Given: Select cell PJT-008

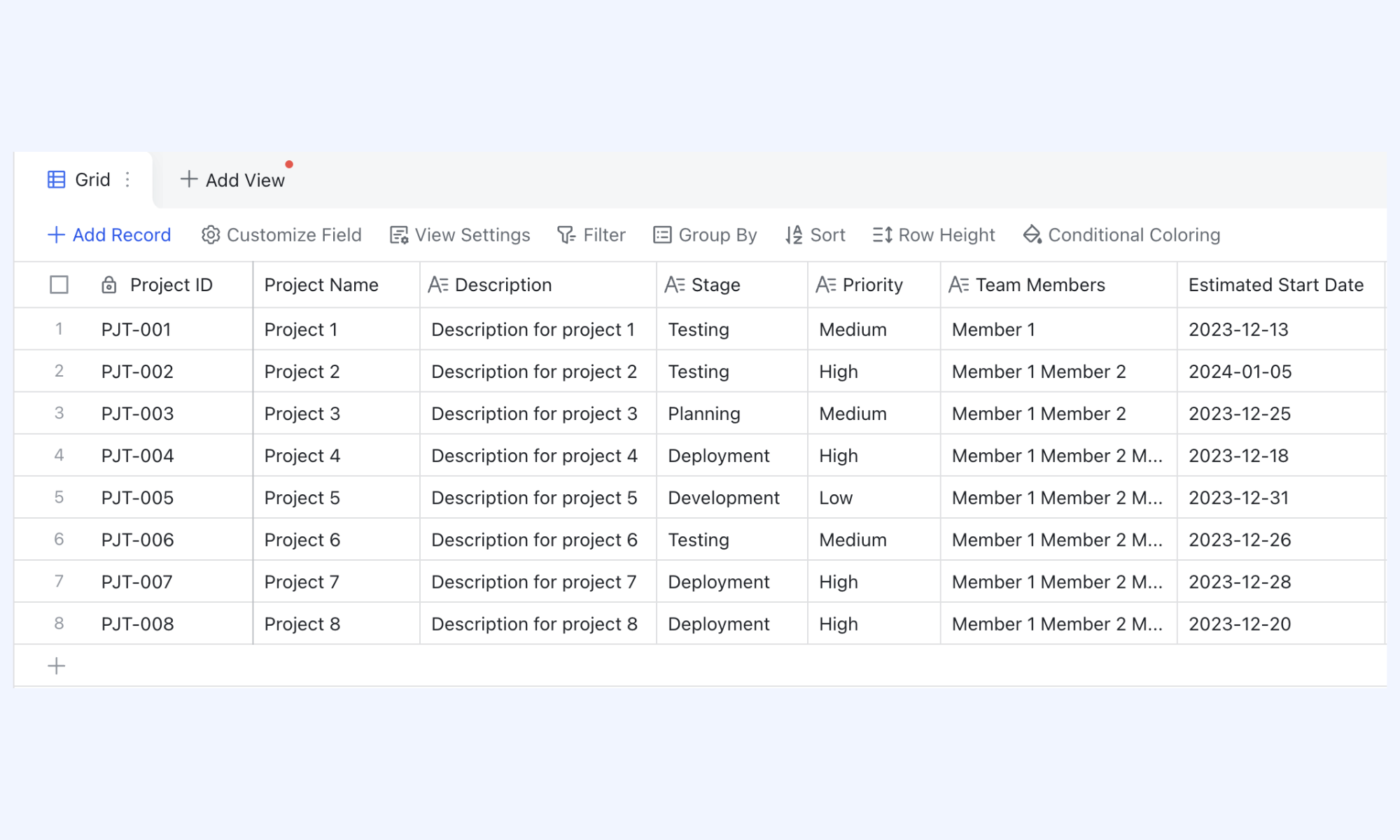Looking at the screenshot, I should click(x=171, y=624).
